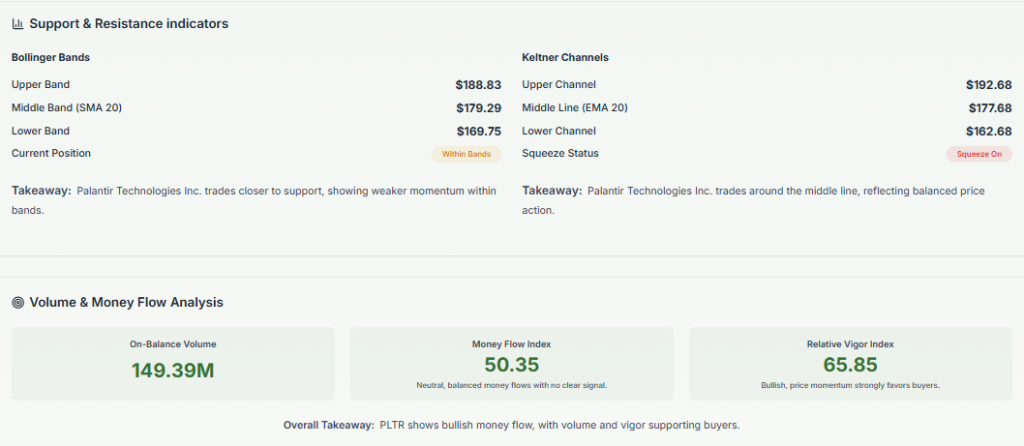Select the Relative Vigor Index card

[850, 363]
